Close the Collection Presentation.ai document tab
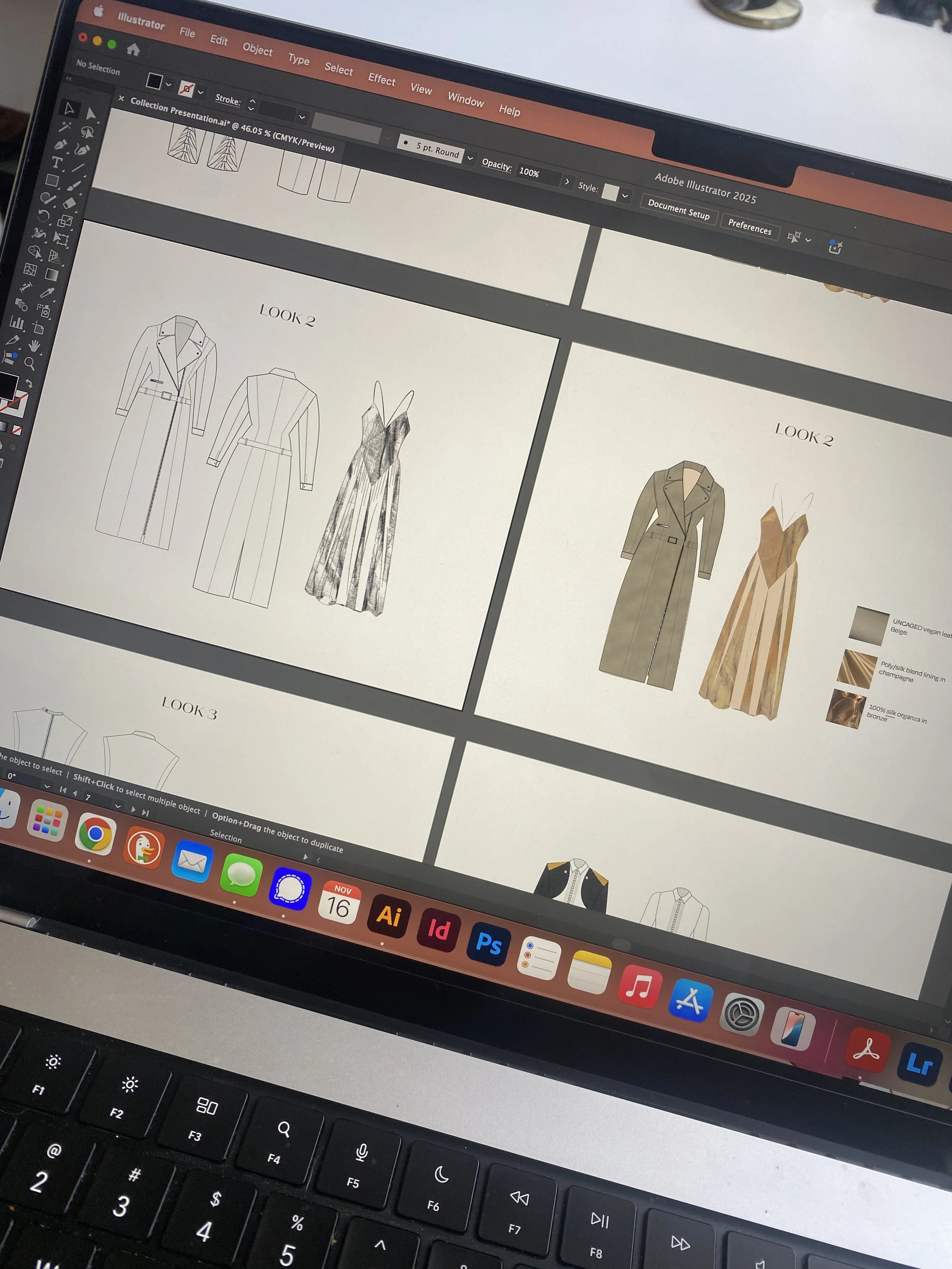Screen dimensions: 952x1269 point(121,99)
